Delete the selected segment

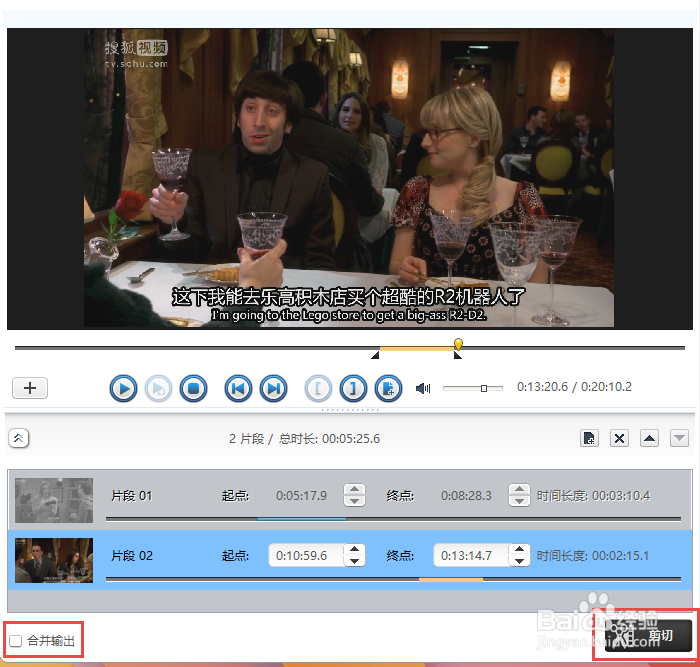point(619,438)
